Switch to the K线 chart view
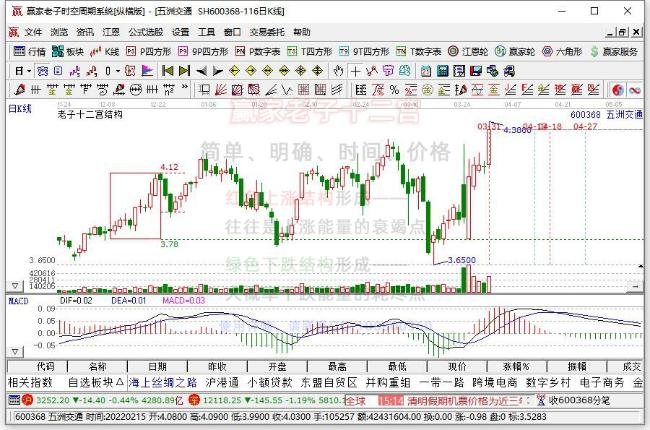650x430 pixels. click(x=105, y=51)
